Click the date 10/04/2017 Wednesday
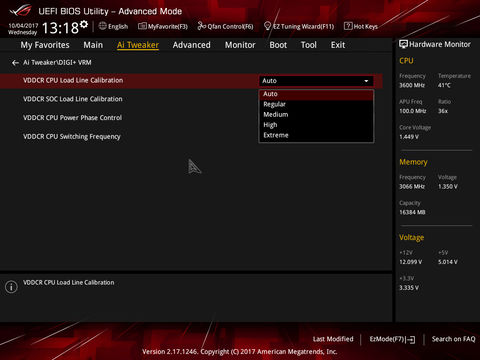Image resolution: width=480 pixels, height=360 pixels. tap(23, 29)
